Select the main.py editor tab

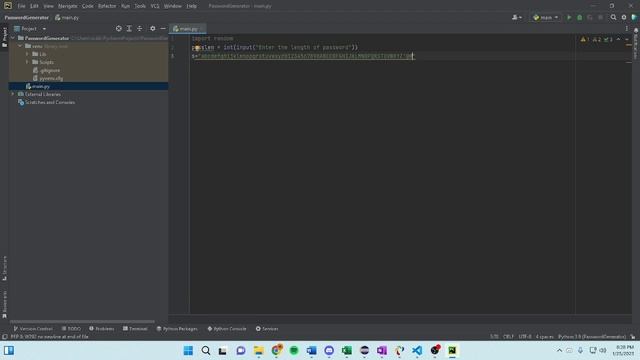pos(187,29)
